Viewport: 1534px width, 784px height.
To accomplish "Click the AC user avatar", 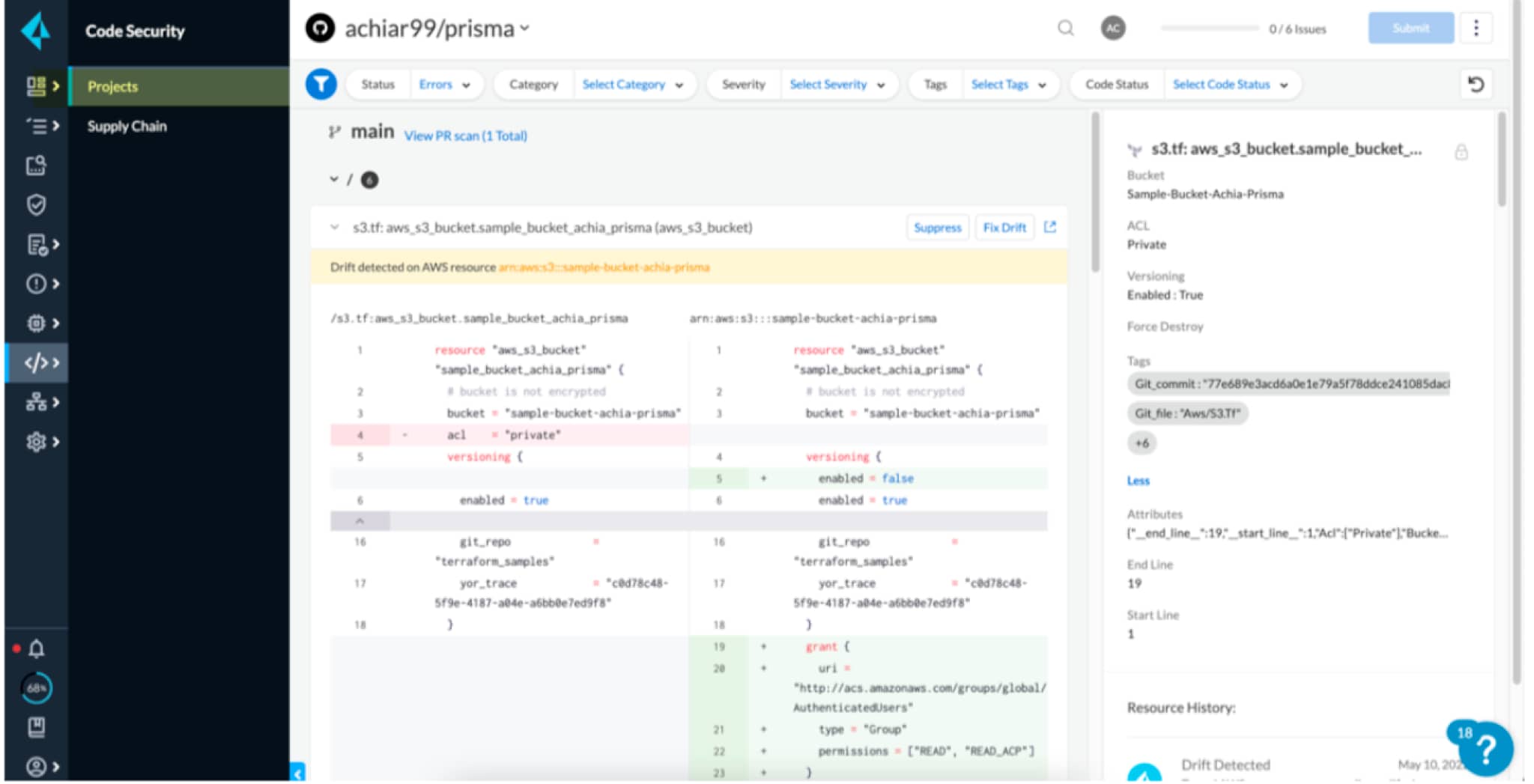I will 1113,28.
